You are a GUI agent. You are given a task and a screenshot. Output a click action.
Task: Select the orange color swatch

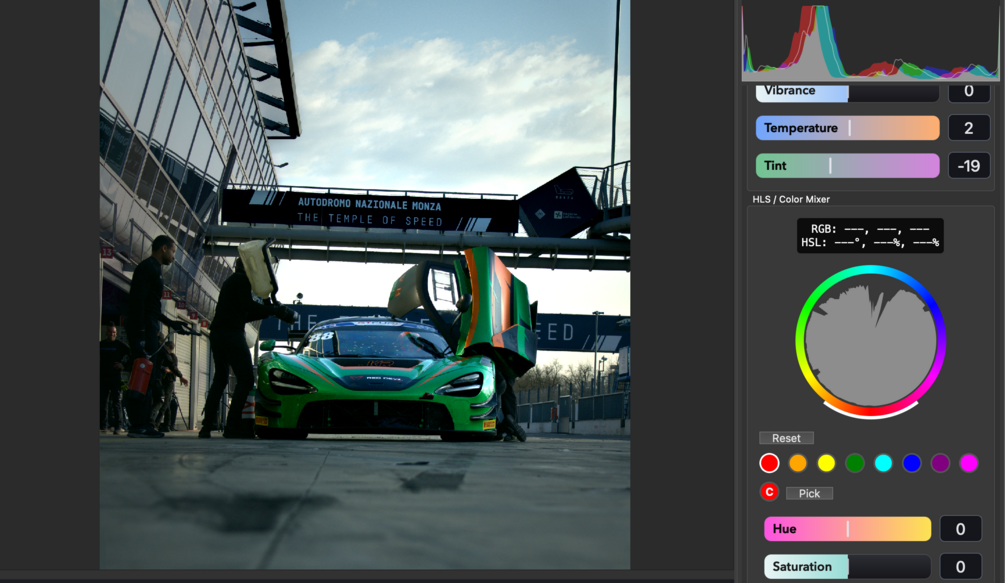[x=797, y=463]
